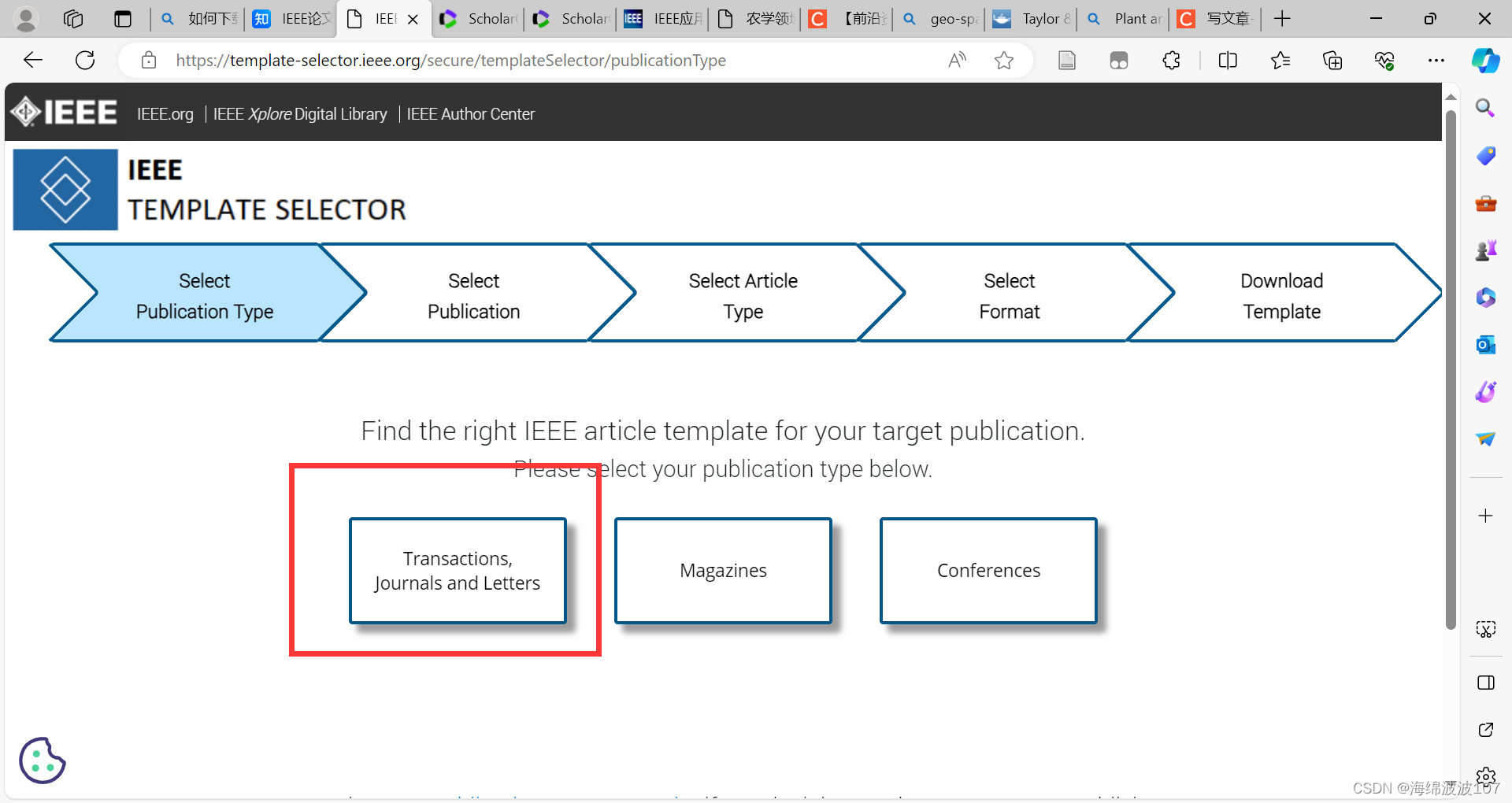This screenshot has width=1512, height=803.
Task: Click the scrollbar up arrow
Action: (1451, 97)
